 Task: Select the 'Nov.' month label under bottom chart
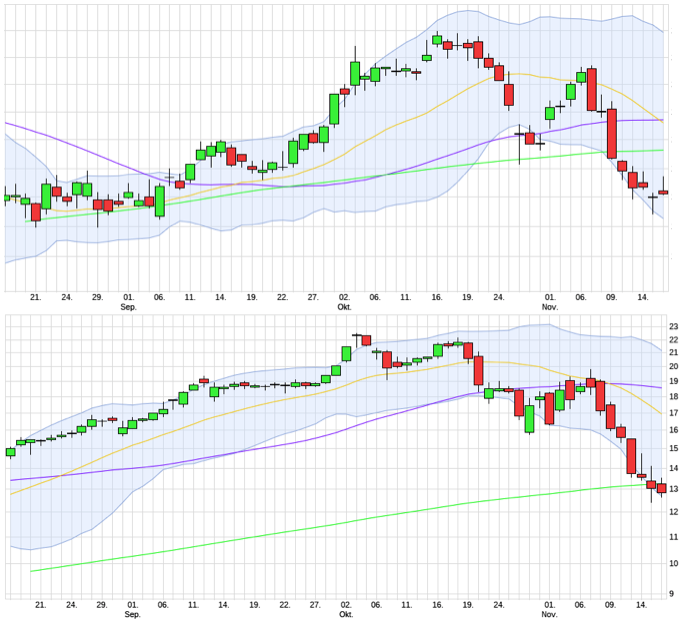(549, 614)
